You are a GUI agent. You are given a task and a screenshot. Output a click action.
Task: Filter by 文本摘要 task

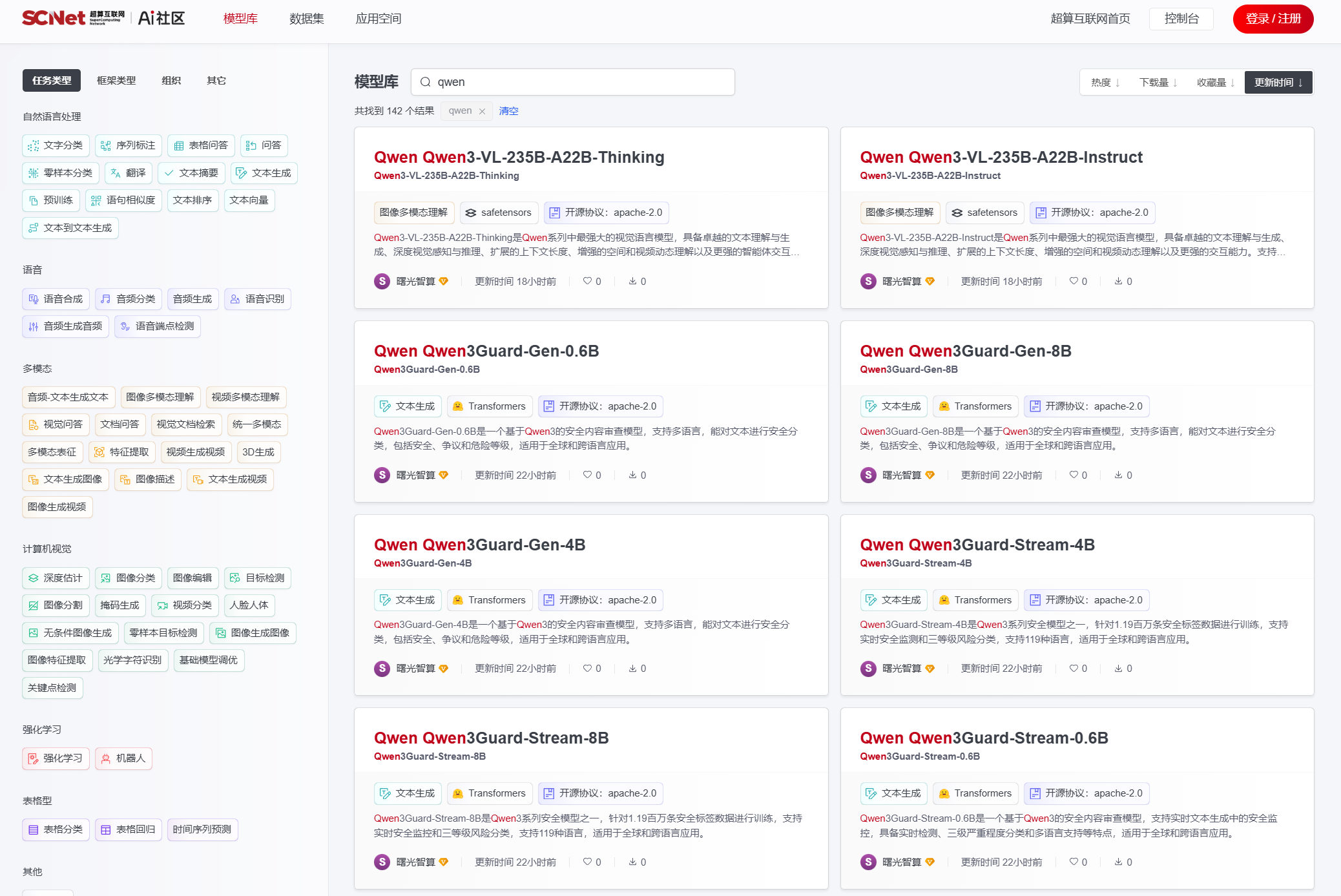(x=191, y=173)
